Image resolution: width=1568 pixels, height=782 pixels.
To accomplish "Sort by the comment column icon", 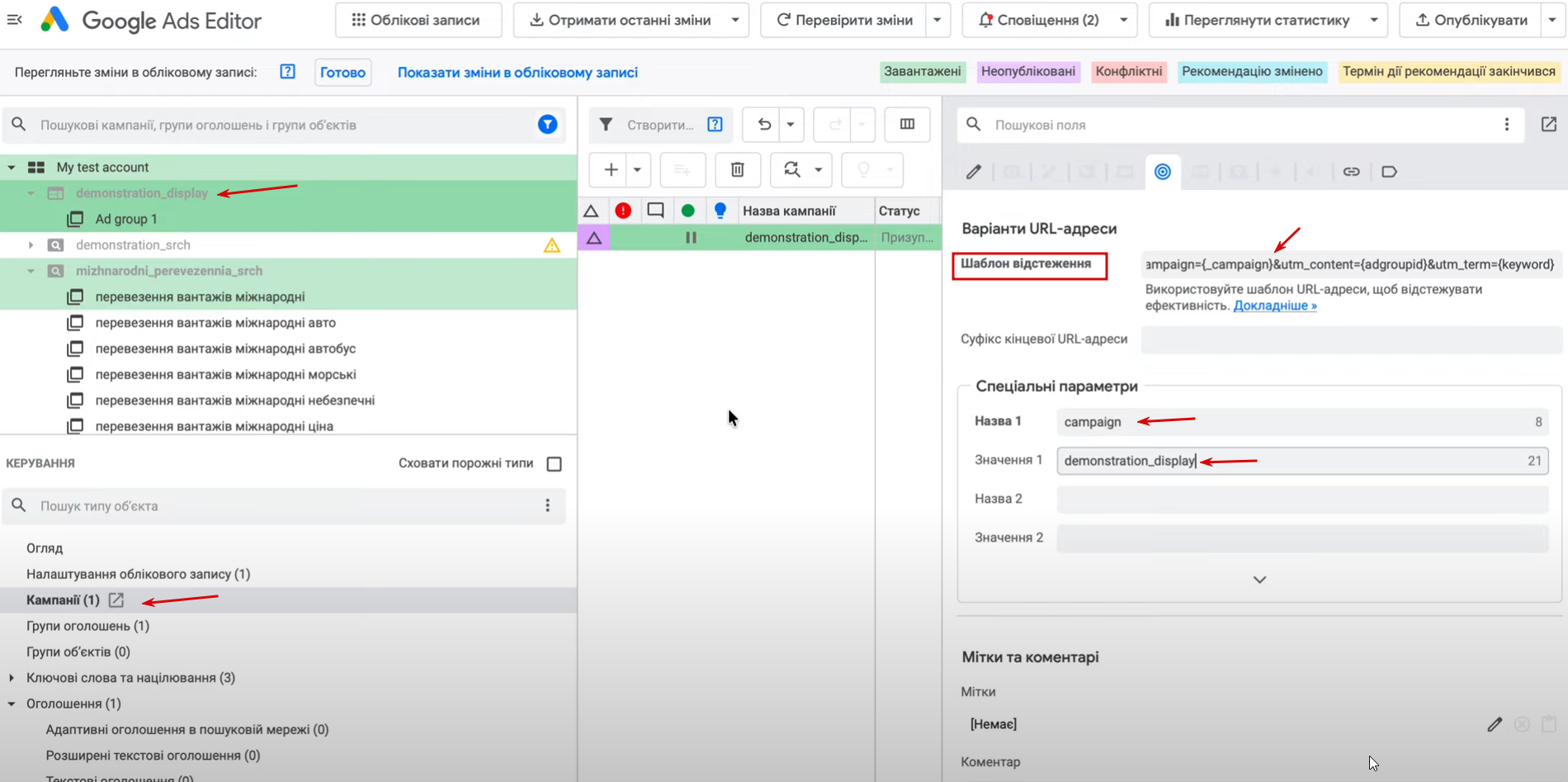I will pos(655,211).
